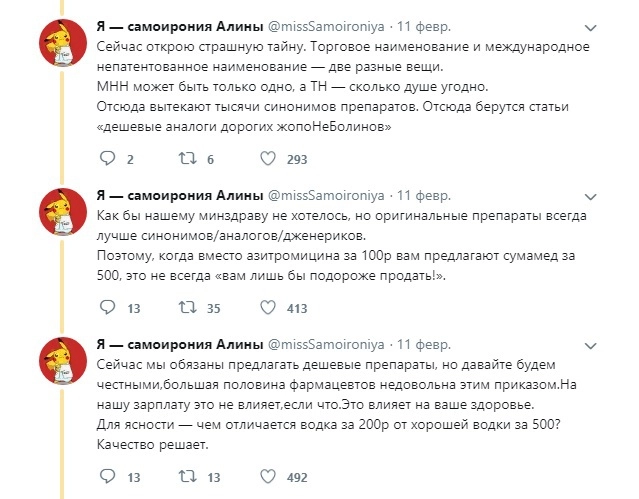Like the tweet with 293 likes
Screen dimensions: 639x499
point(267,159)
